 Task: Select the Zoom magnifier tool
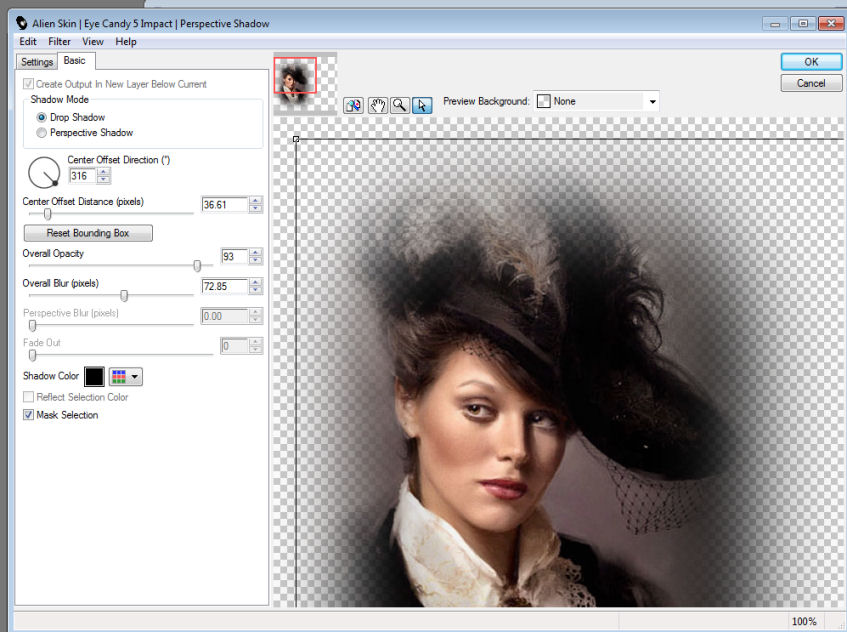pyautogui.click(x=400, y=105)
